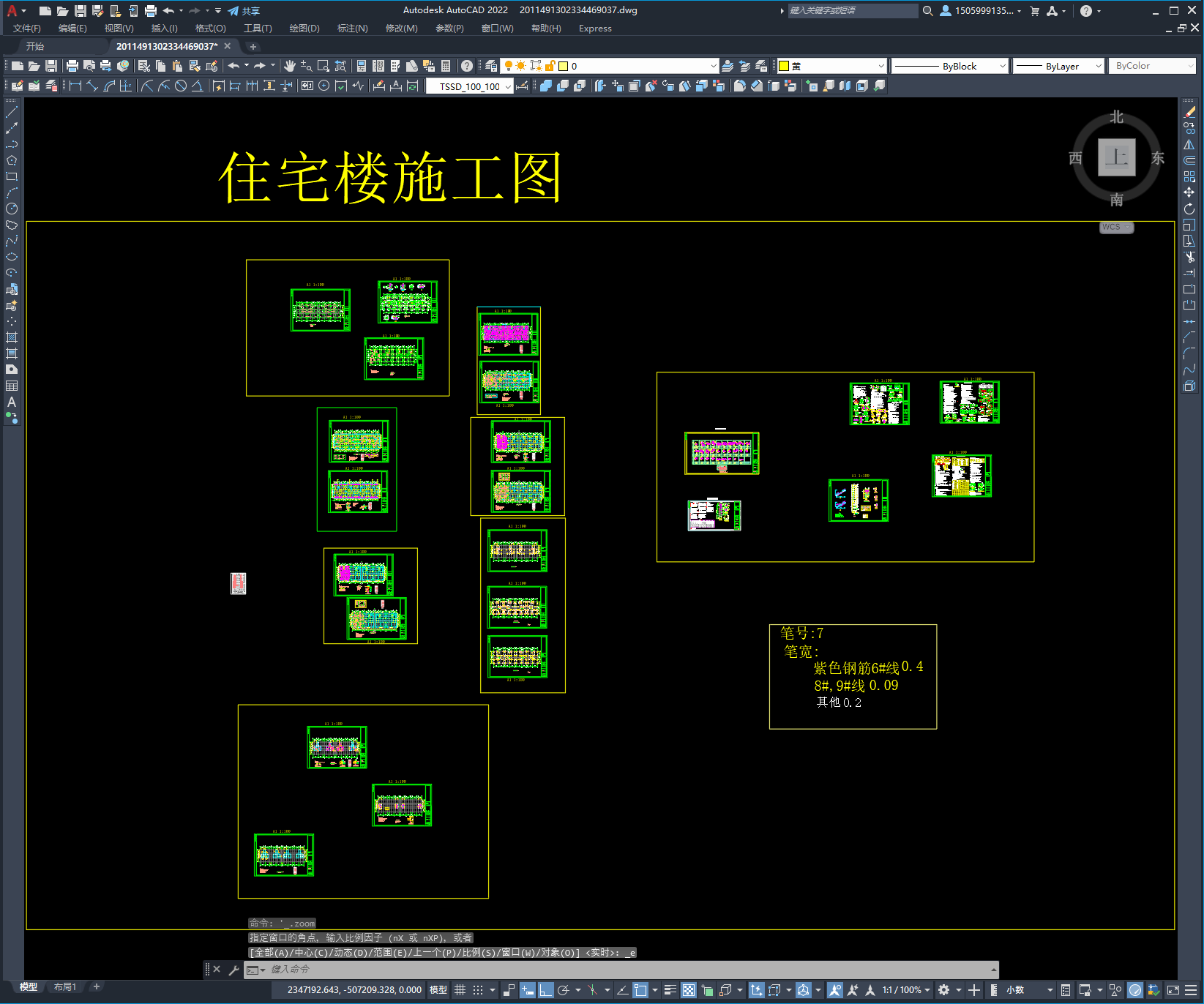Open the 小数 units dropdown in status bar
The height and width of the screenshot is (1004, 1204).
(1030, 990)
